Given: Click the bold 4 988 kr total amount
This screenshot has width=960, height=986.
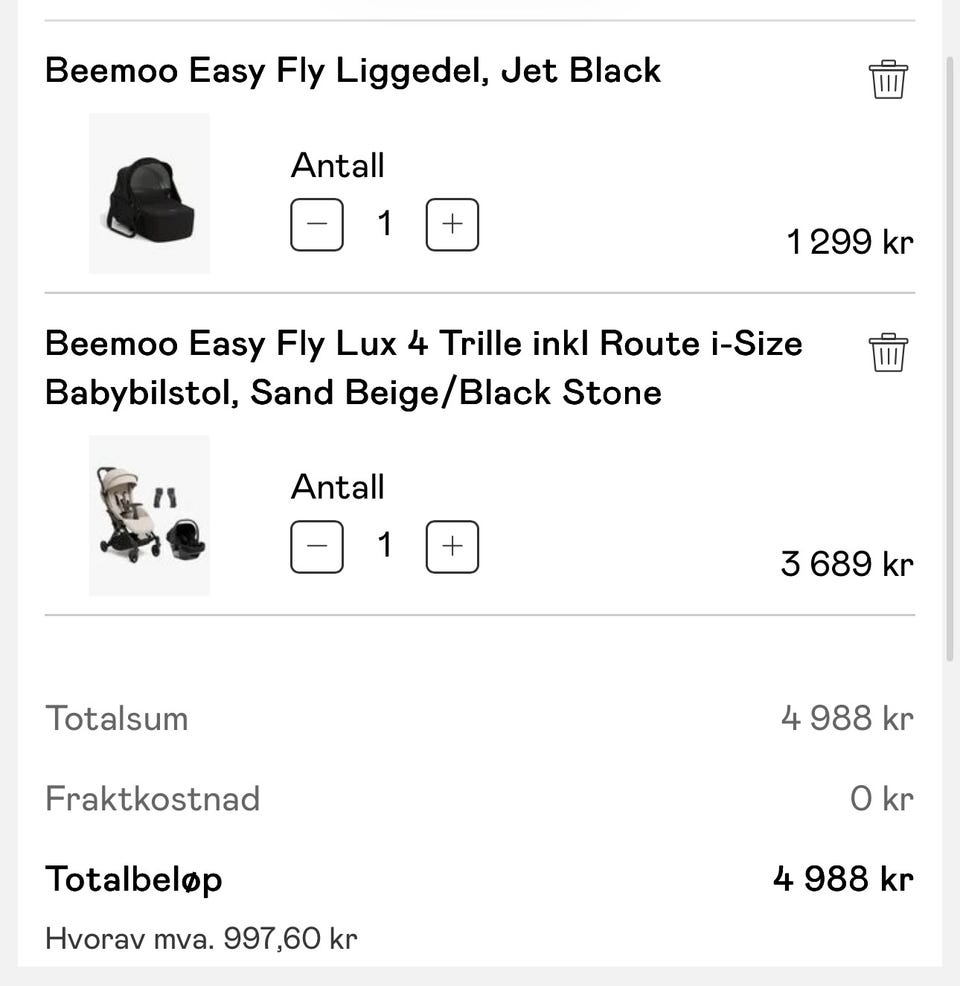Looking at the screenshot, I should pos(843,879).
